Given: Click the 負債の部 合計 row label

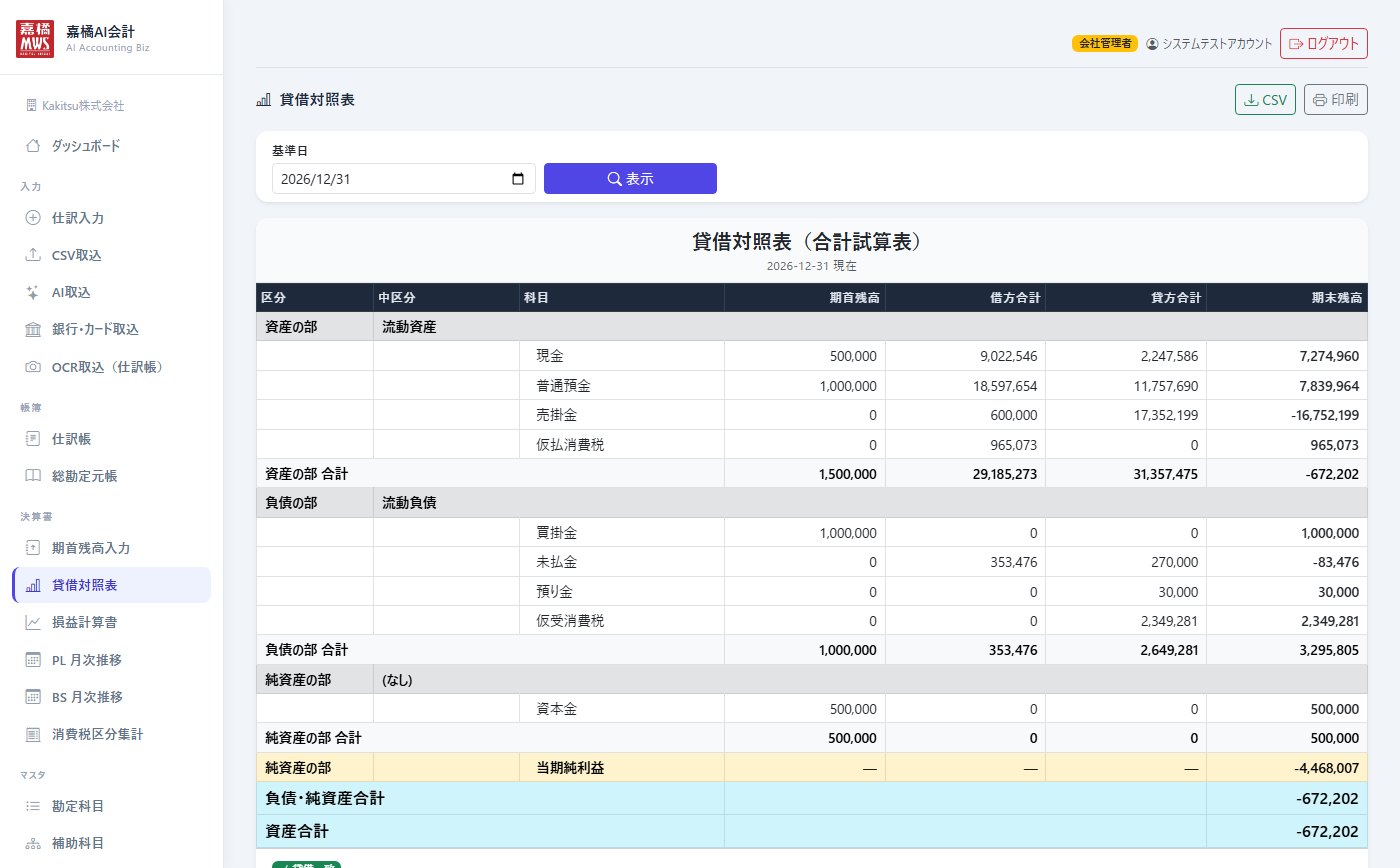Looking at the screenshot, I should pyautogui.click(x=306, y=650).
